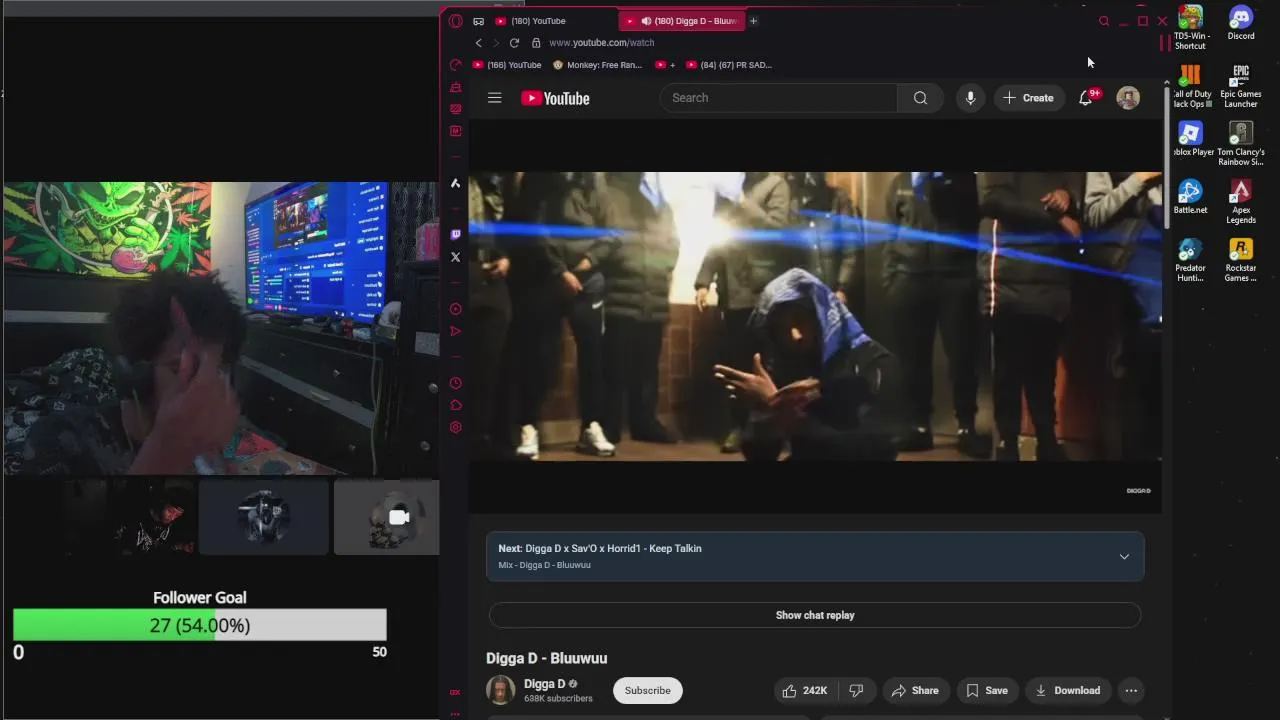View site security lock icon

point(536,43)
